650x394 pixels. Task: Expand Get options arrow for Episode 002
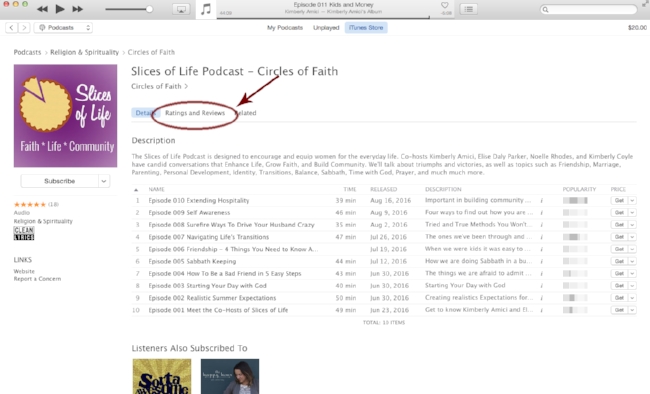point(632,298)
